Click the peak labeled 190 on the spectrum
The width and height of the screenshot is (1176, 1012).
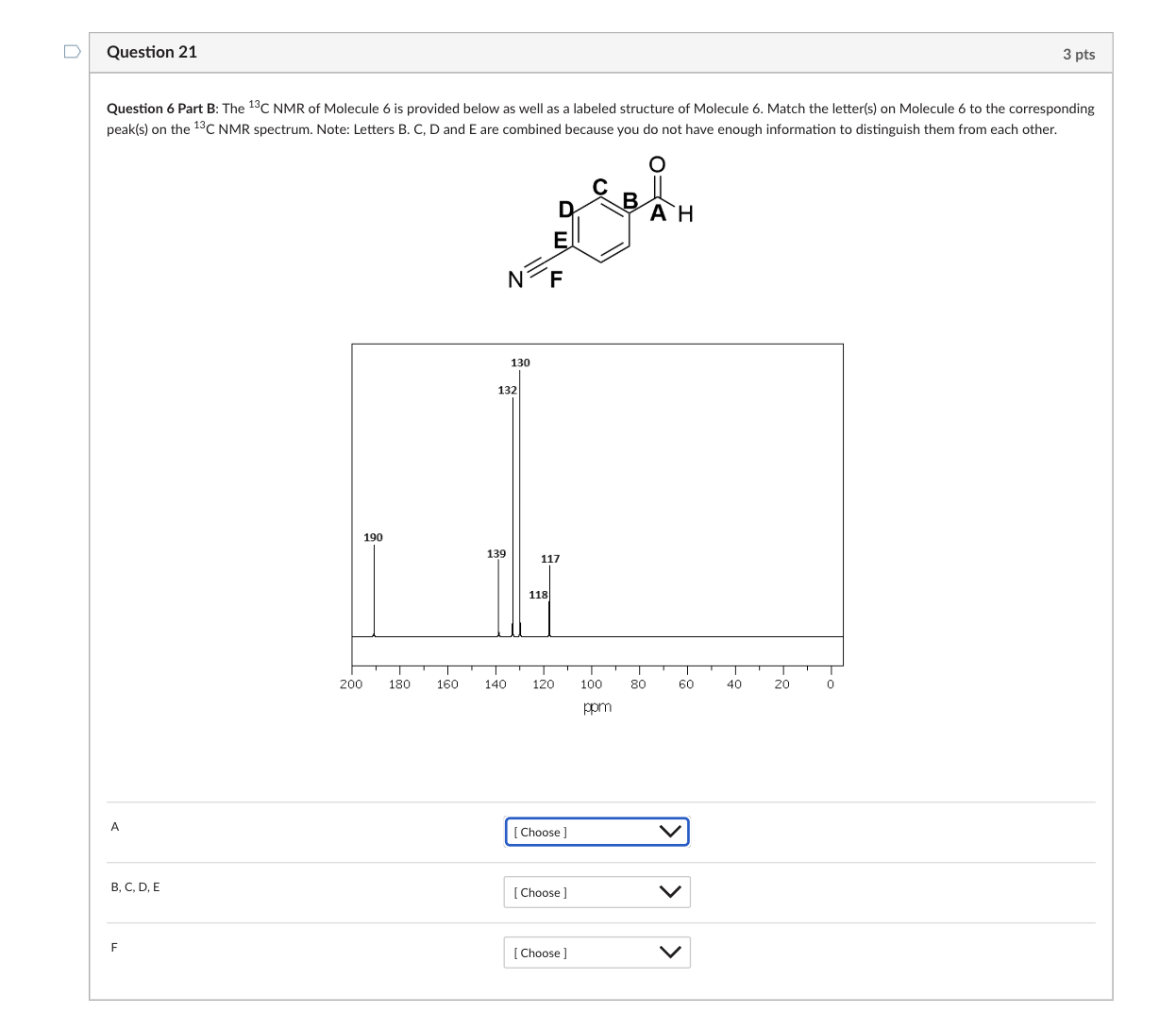tap(374, 585)
